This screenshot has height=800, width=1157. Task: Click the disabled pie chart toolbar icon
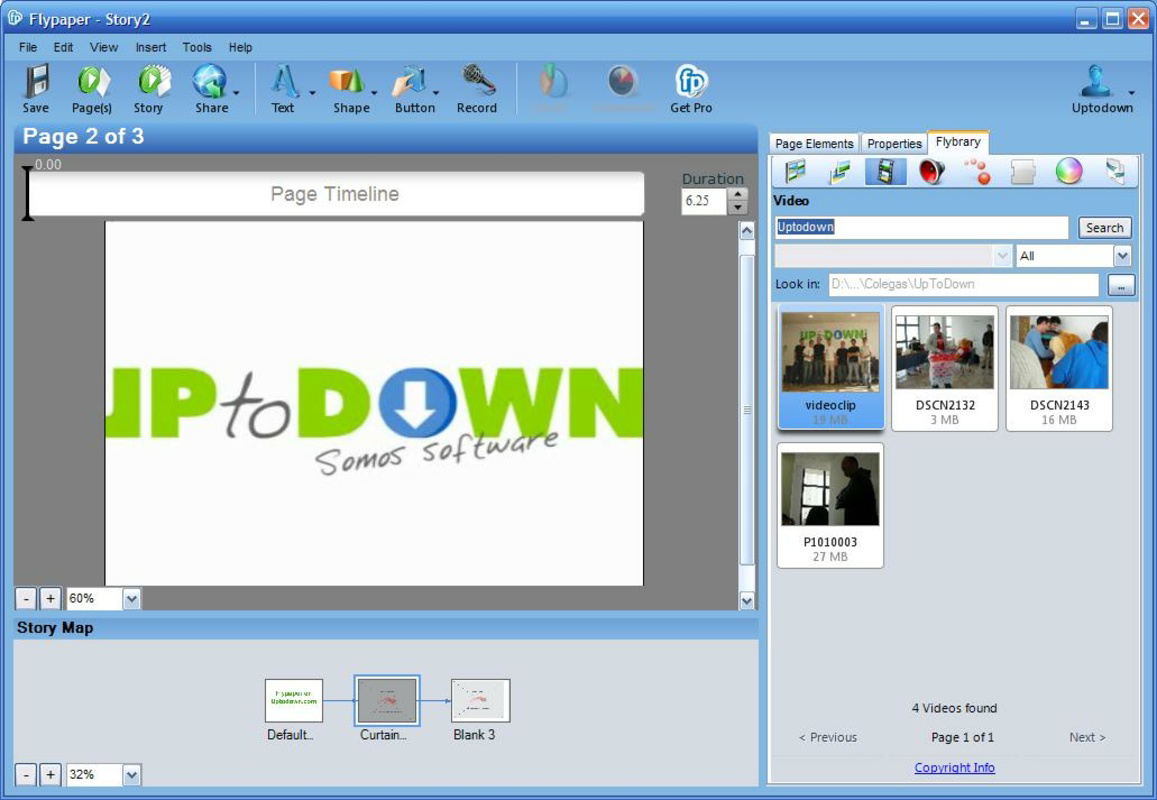point(551,82)
